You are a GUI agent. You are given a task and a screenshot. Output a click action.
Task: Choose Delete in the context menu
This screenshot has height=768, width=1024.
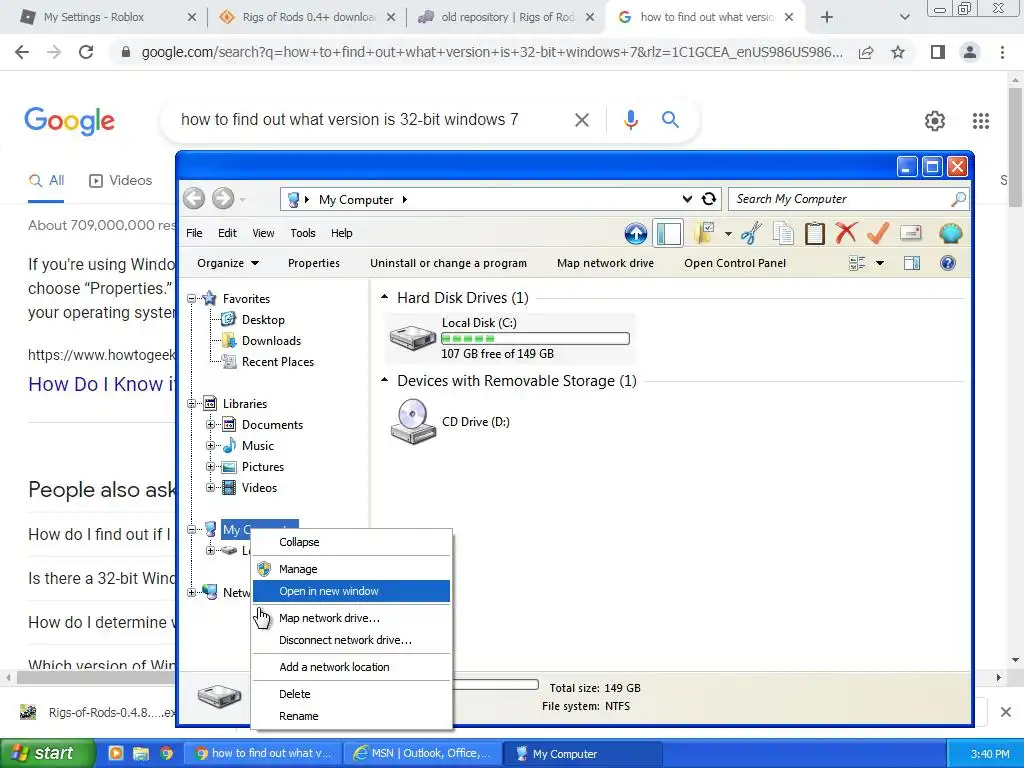click(351, 694)
